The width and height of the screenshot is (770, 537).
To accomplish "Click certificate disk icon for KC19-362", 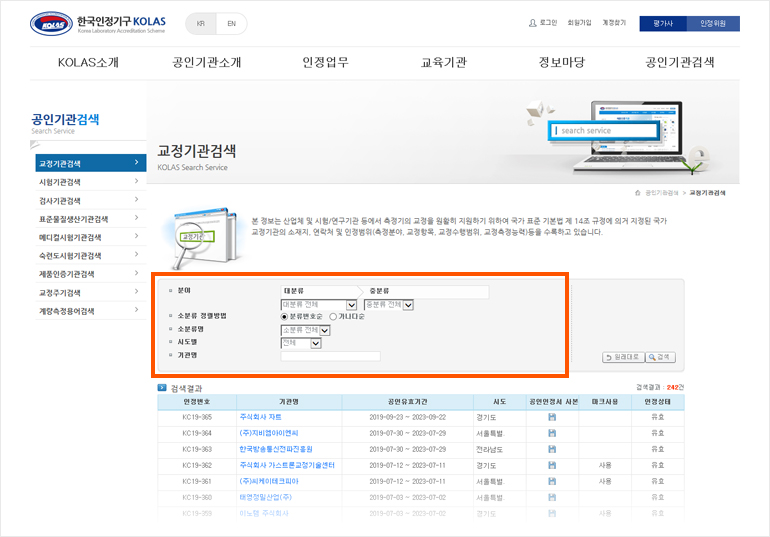I will coord(552,465).
